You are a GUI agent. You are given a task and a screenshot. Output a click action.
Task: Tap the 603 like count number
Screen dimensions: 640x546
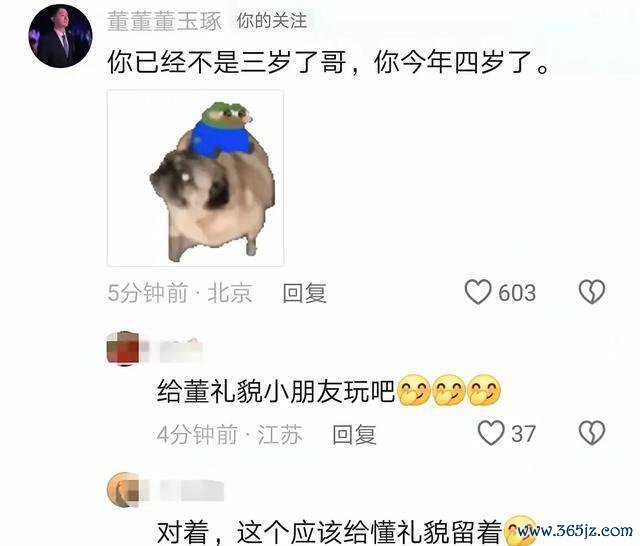point(517,293)
